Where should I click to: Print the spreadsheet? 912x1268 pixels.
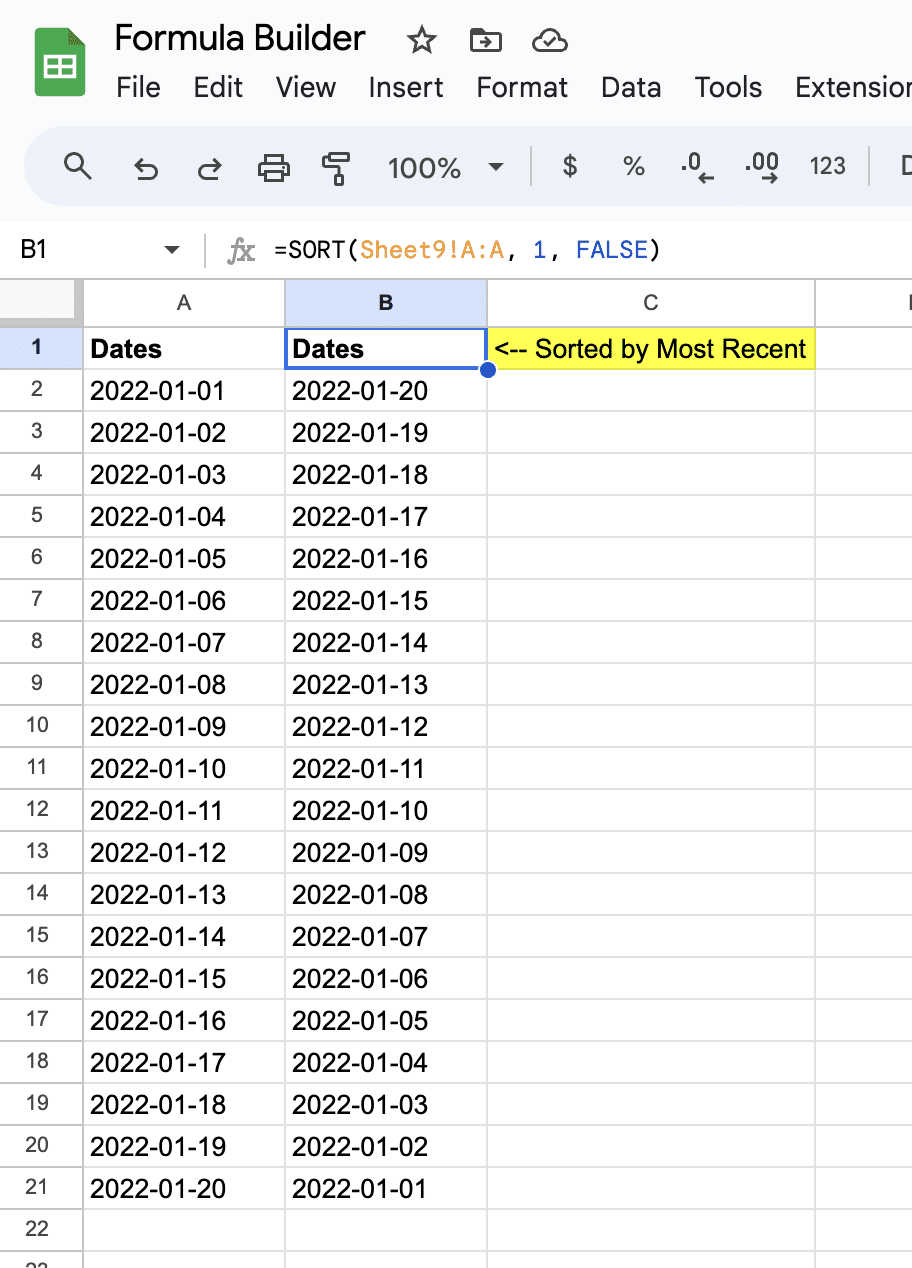(273, 168)
